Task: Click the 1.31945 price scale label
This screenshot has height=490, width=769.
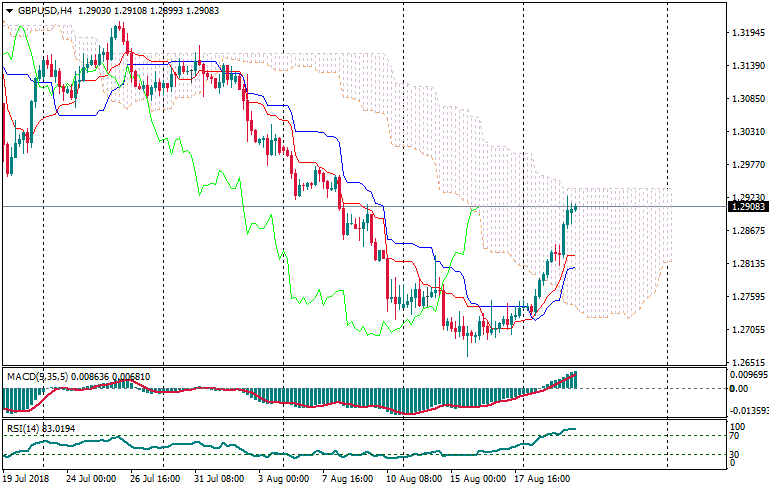Action: (x=748, y=33)
